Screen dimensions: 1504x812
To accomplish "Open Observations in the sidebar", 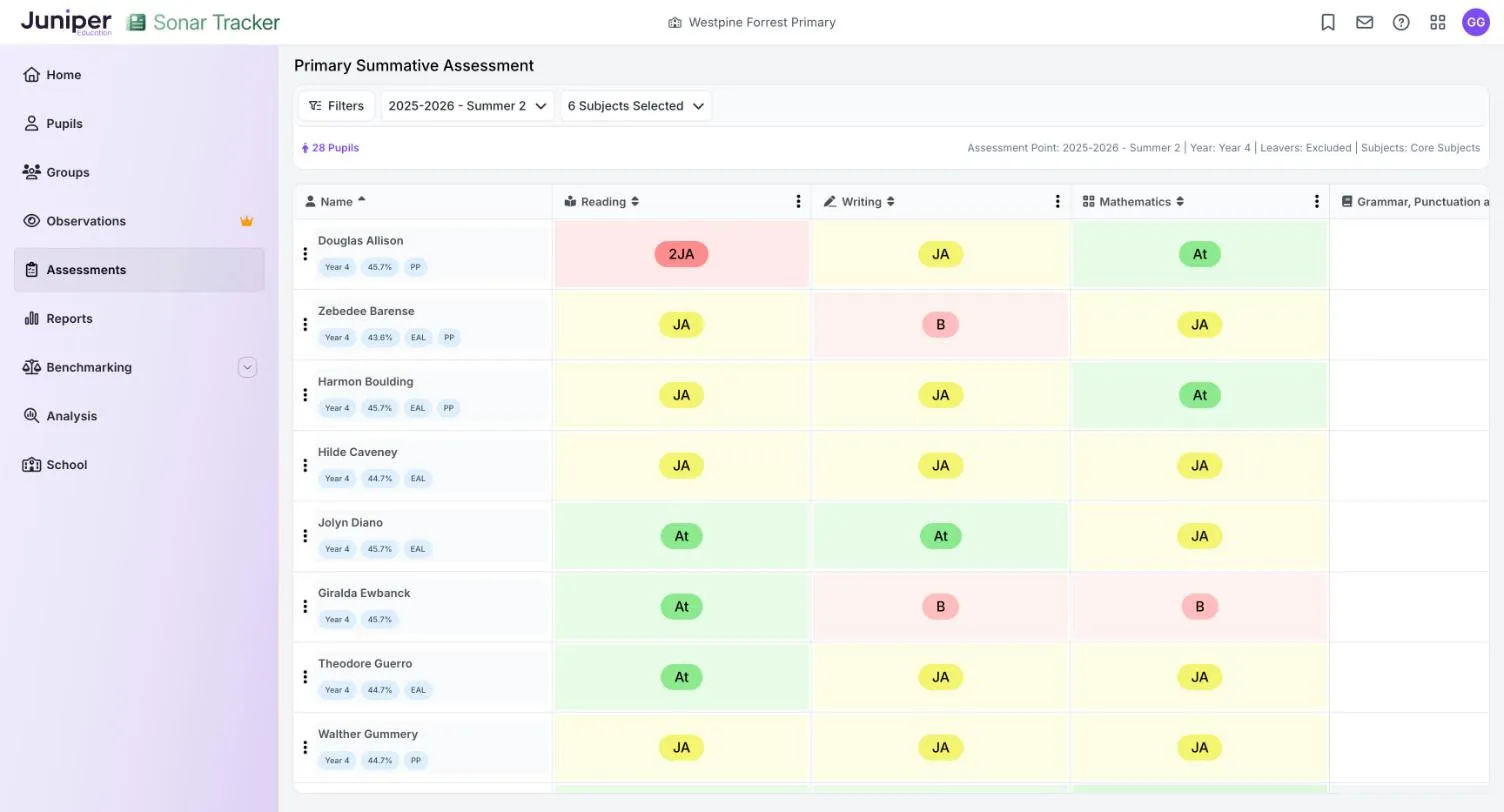I will pyautogui.click(x=139, y=222).
